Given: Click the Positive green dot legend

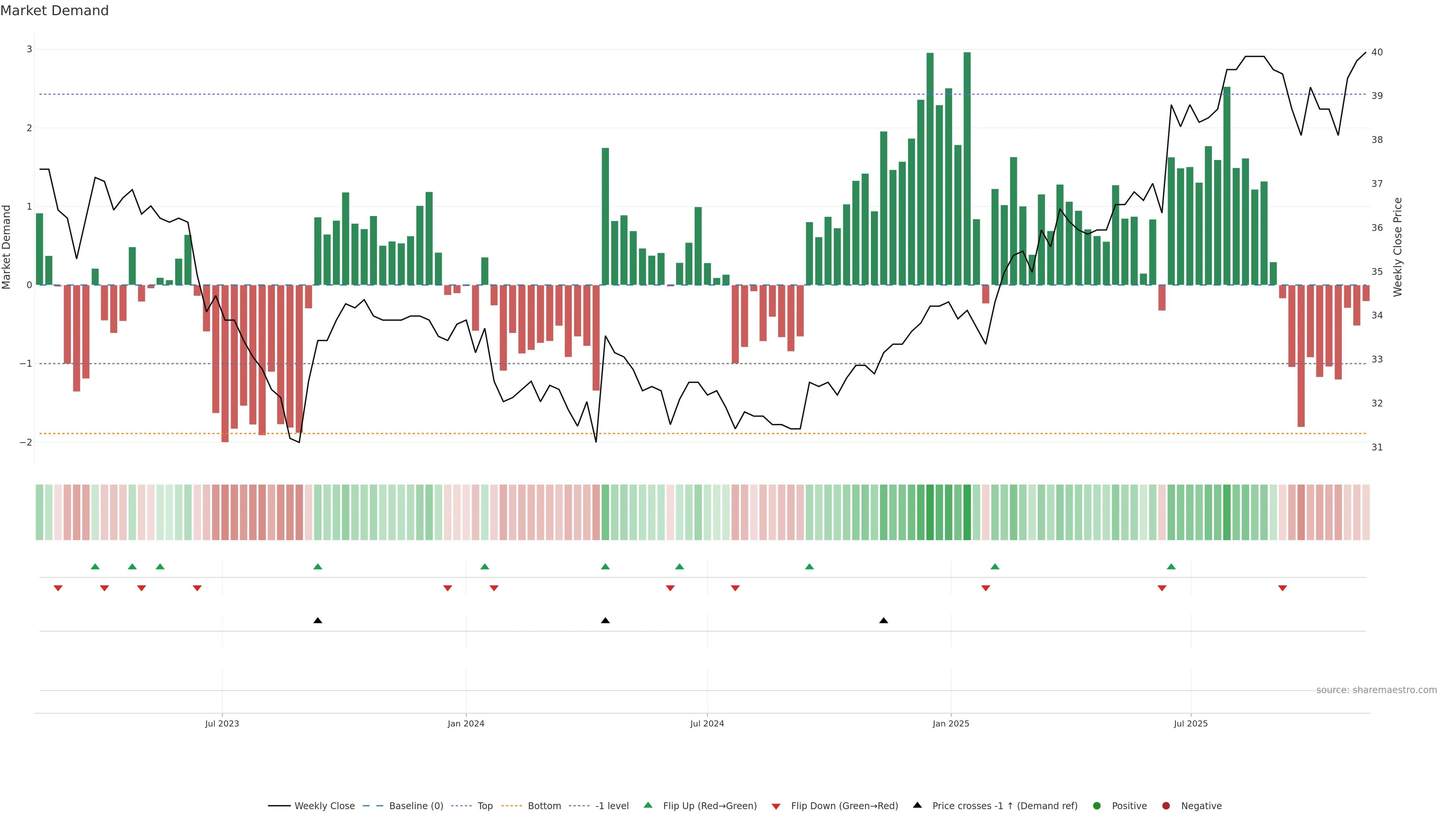Looking at the screenshot, I should pyautogui.click(x=1097, y=806).
